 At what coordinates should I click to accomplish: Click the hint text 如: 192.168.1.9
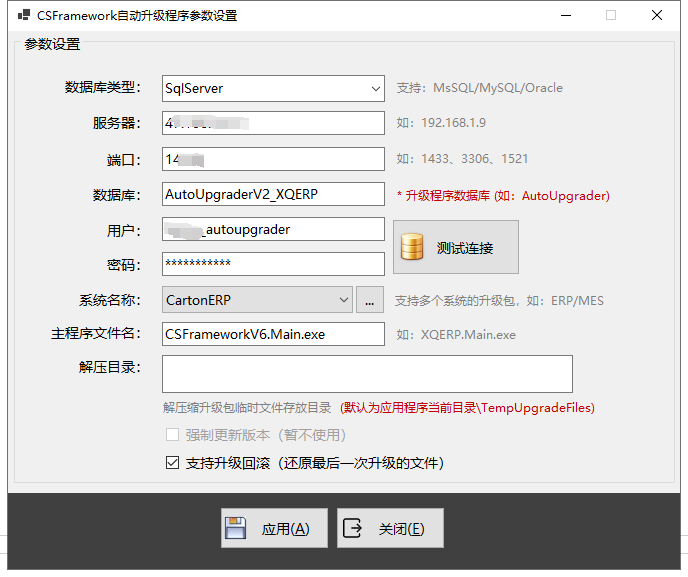tap(441, 123)
